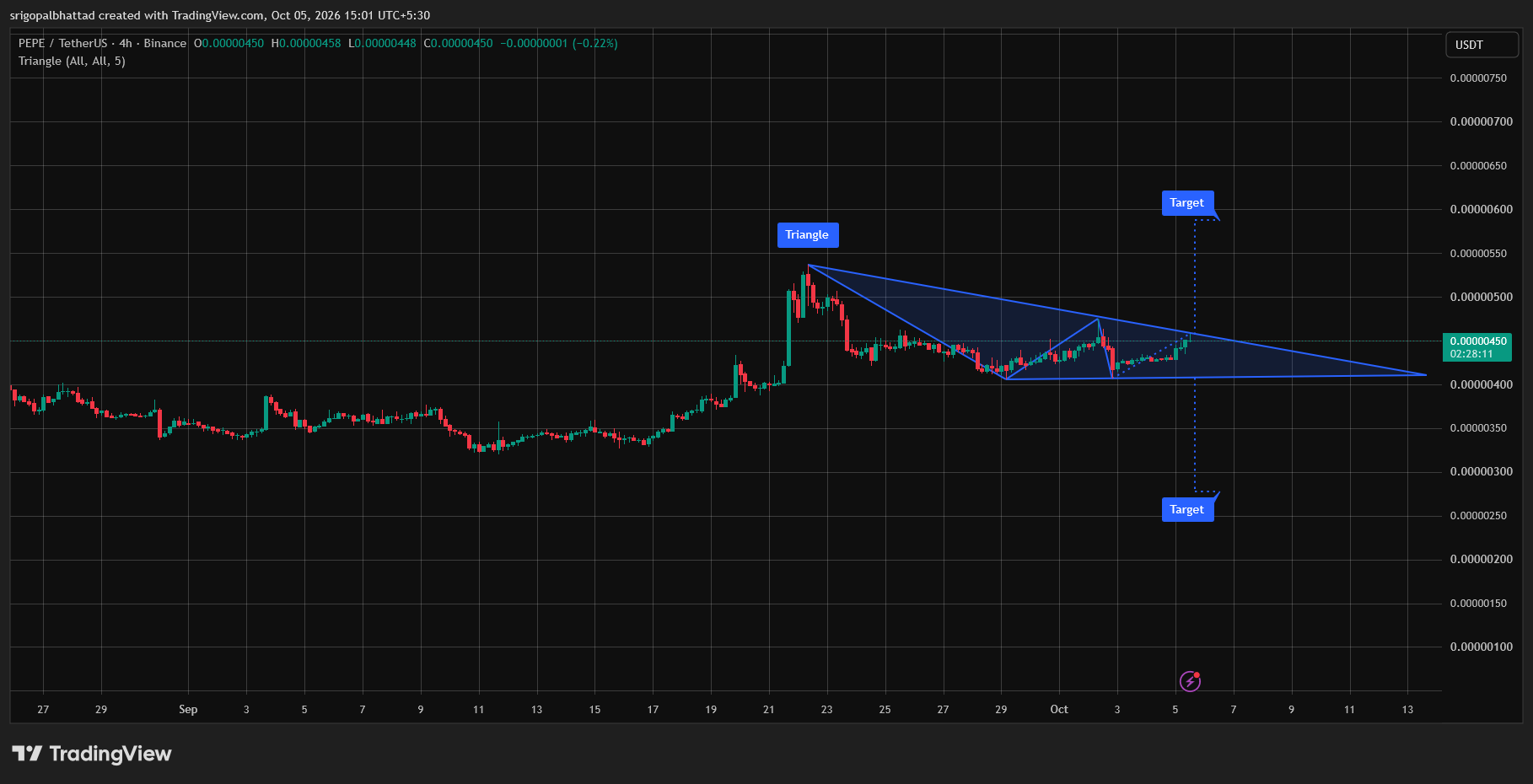This screenshot has height=784, width=1533.
Task: Click the 0.00000600 price axis label
Action: tap(1481, 209)
